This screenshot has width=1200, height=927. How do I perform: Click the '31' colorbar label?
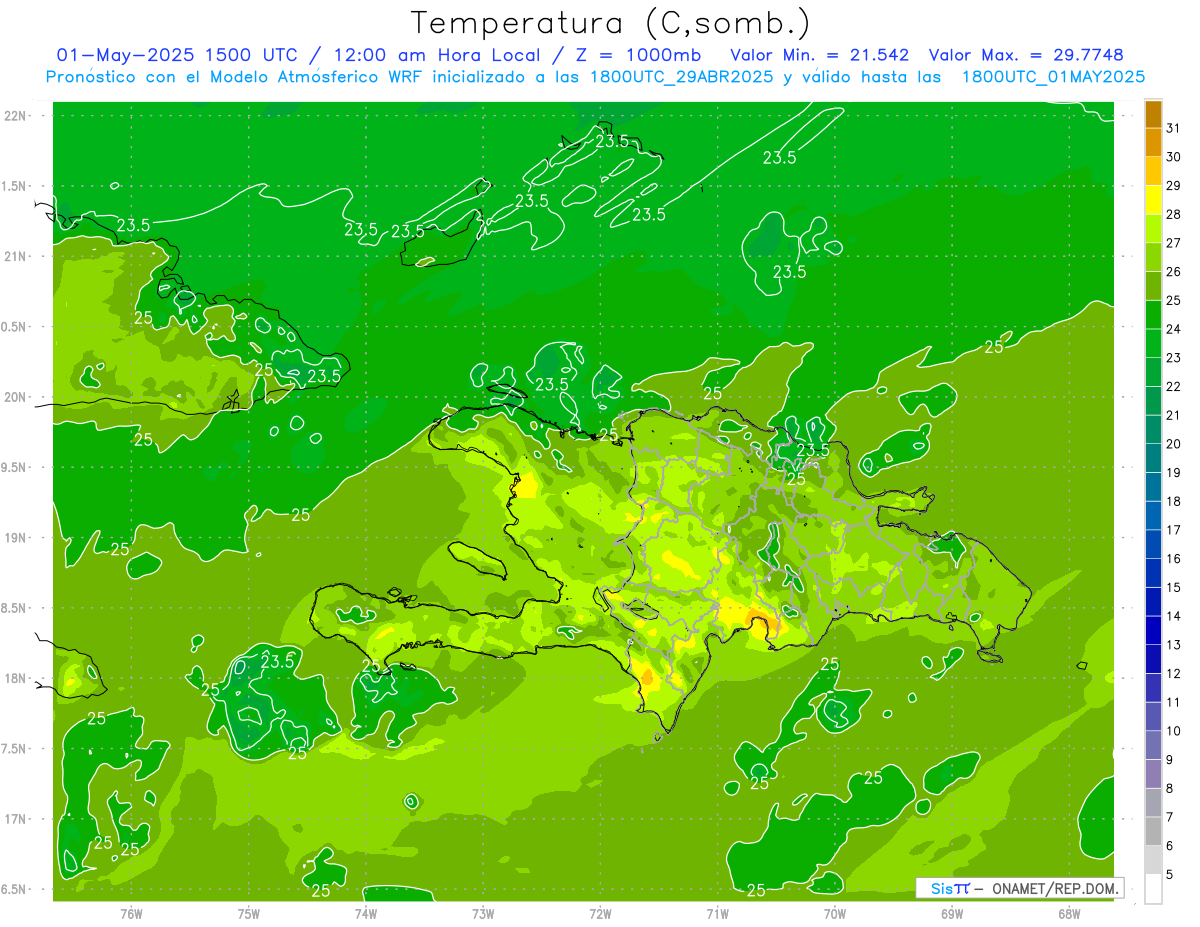pos(1174,128)
